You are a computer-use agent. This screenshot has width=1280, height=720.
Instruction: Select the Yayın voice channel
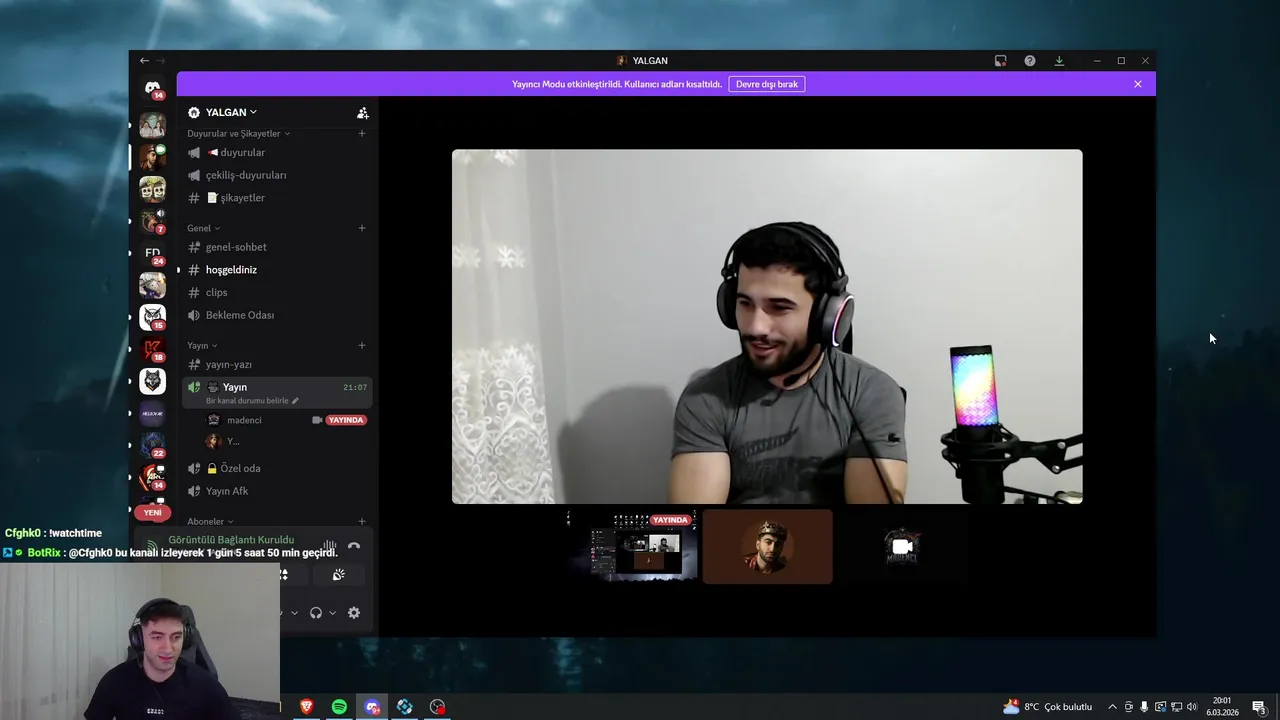click(277, 392)
